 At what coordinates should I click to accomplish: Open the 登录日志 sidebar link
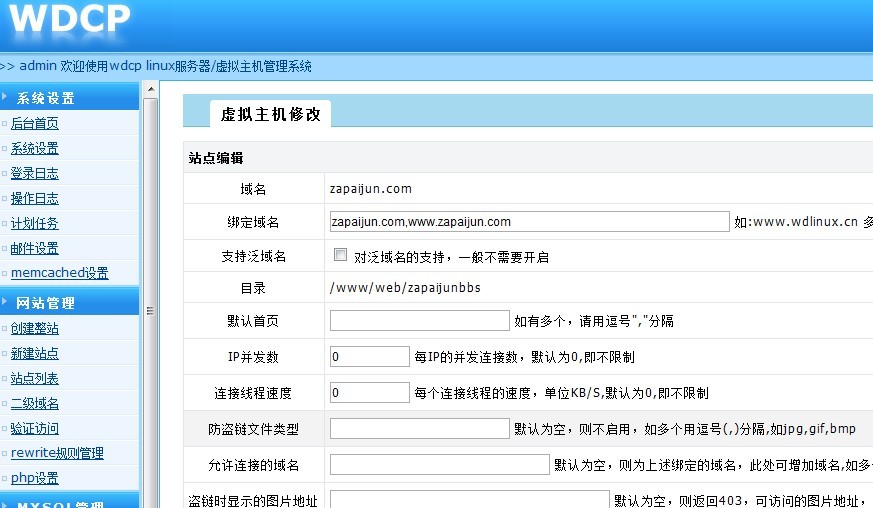35,174
